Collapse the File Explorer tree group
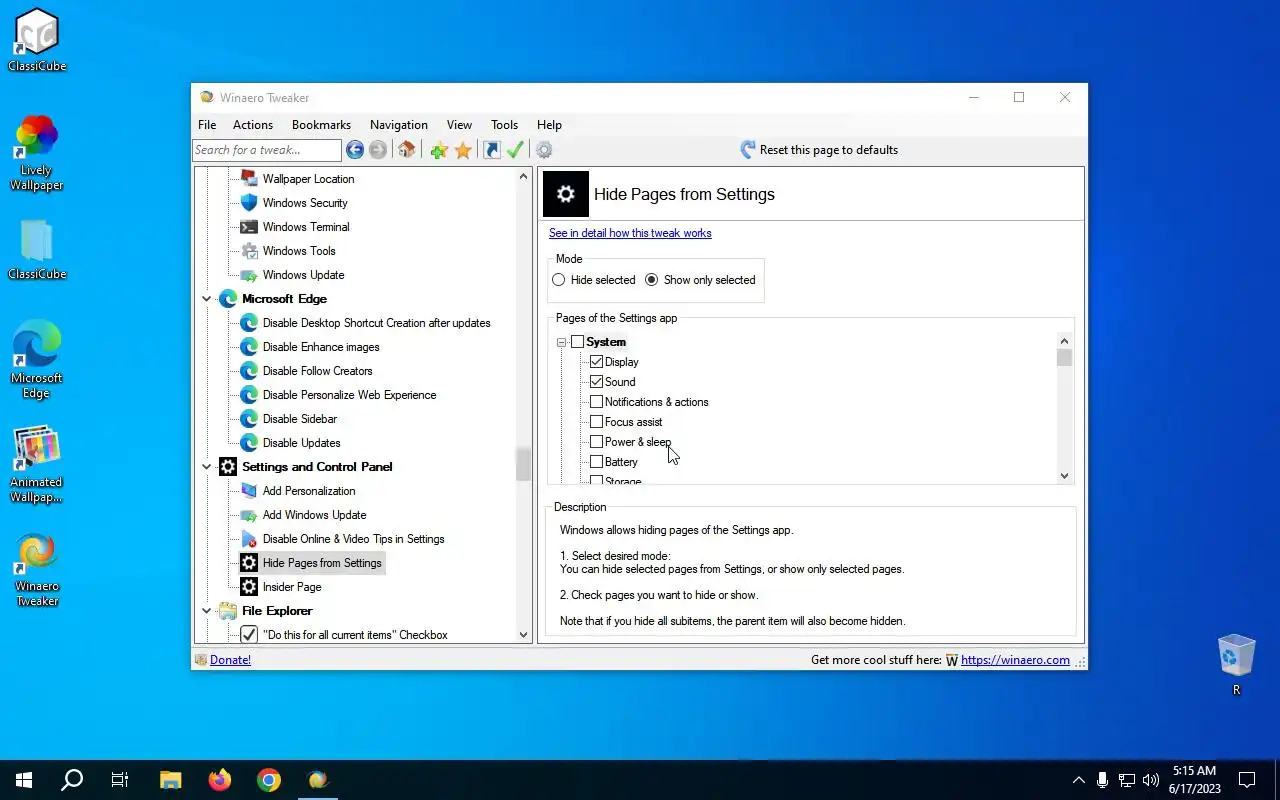1280x800 pixels. pyautogui.click(x=207, y=611)
